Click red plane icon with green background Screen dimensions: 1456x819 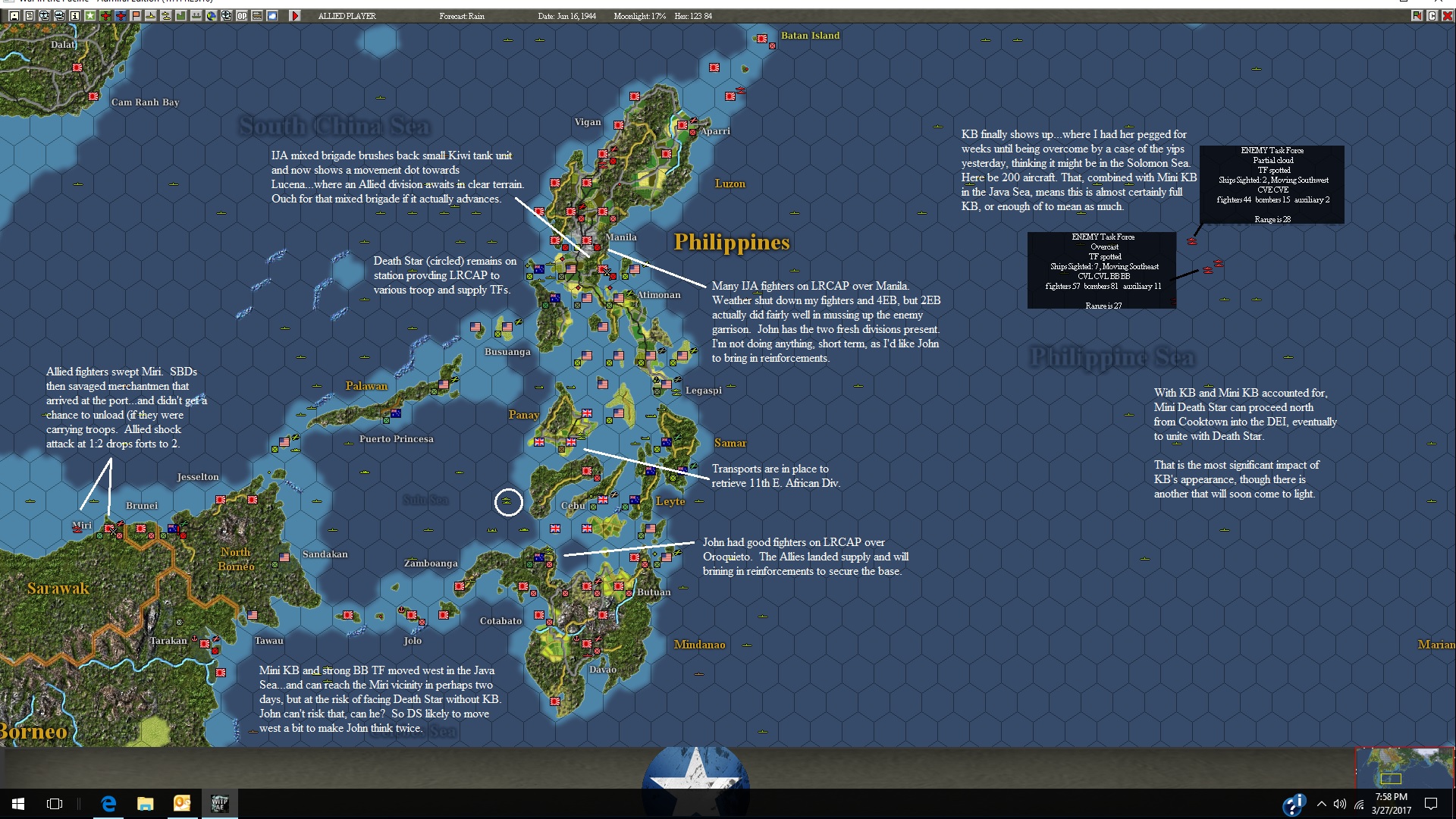tap(105, 15)
